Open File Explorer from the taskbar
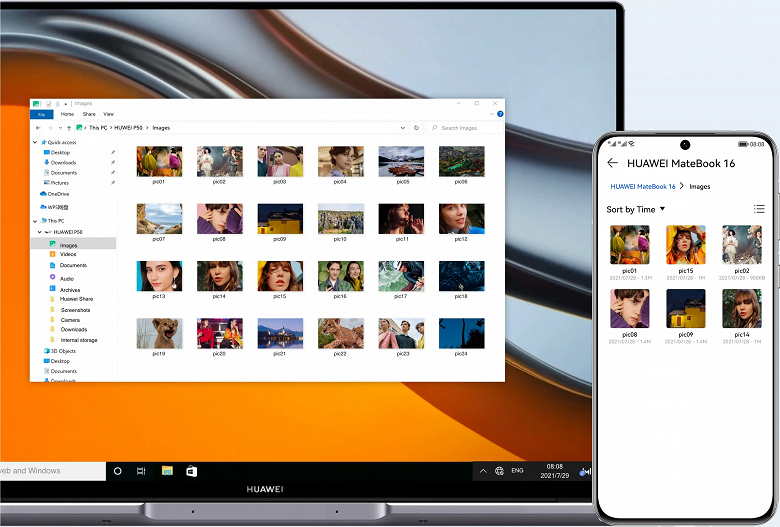 [167, 470]
